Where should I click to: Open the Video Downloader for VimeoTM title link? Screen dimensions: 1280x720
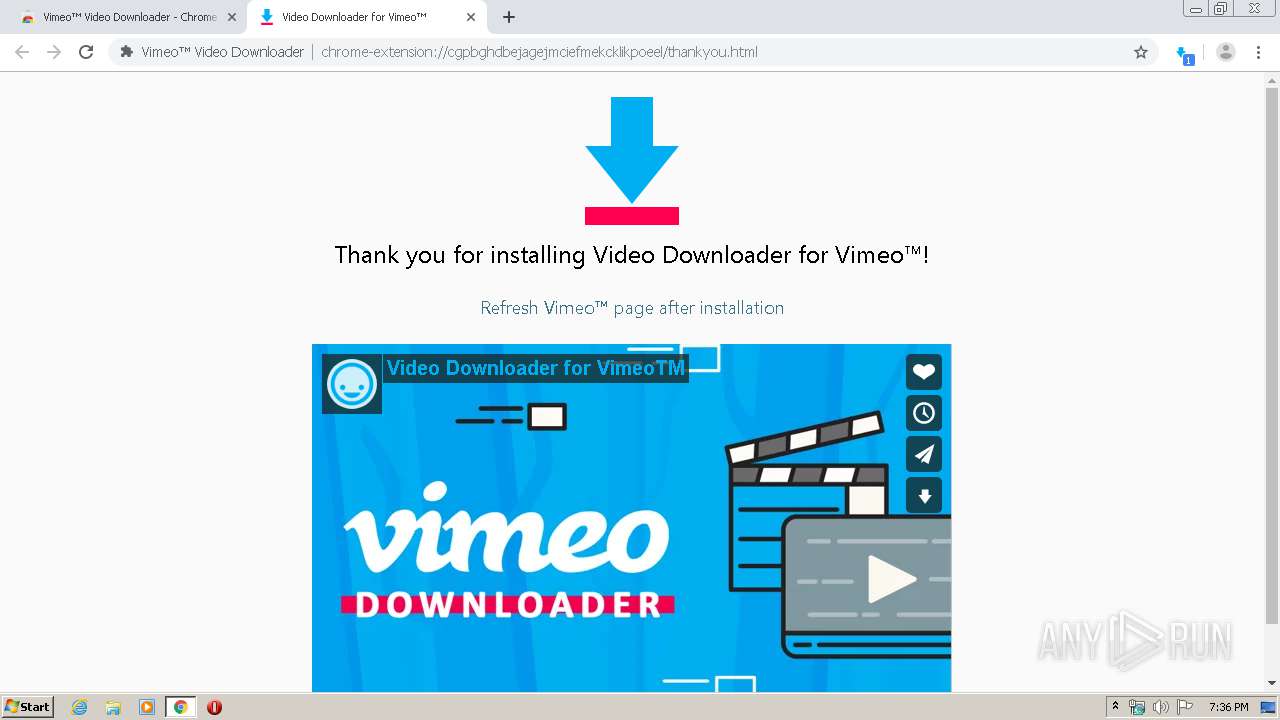click(x=536, y=368)
